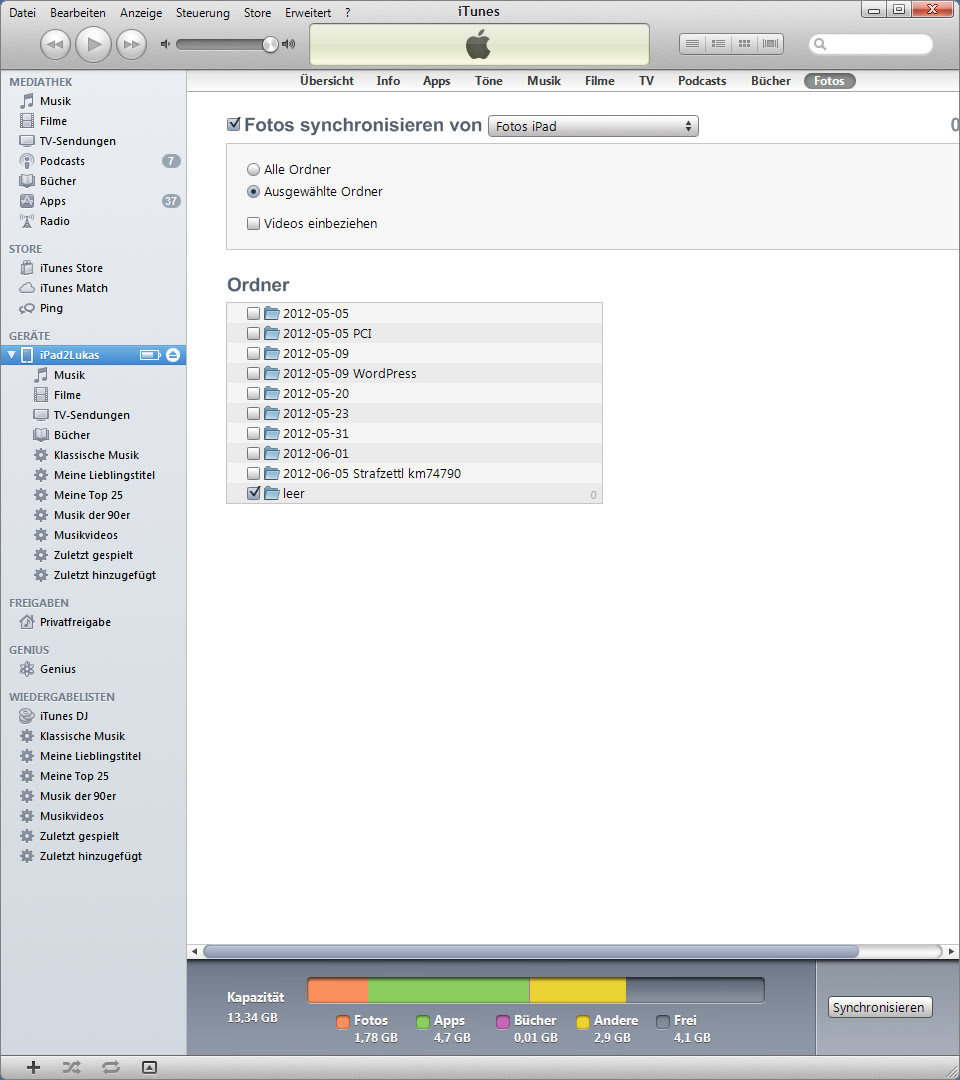960x1080 pixels.
Task: Adjust the volume slider knob
Action: (270, 44)
